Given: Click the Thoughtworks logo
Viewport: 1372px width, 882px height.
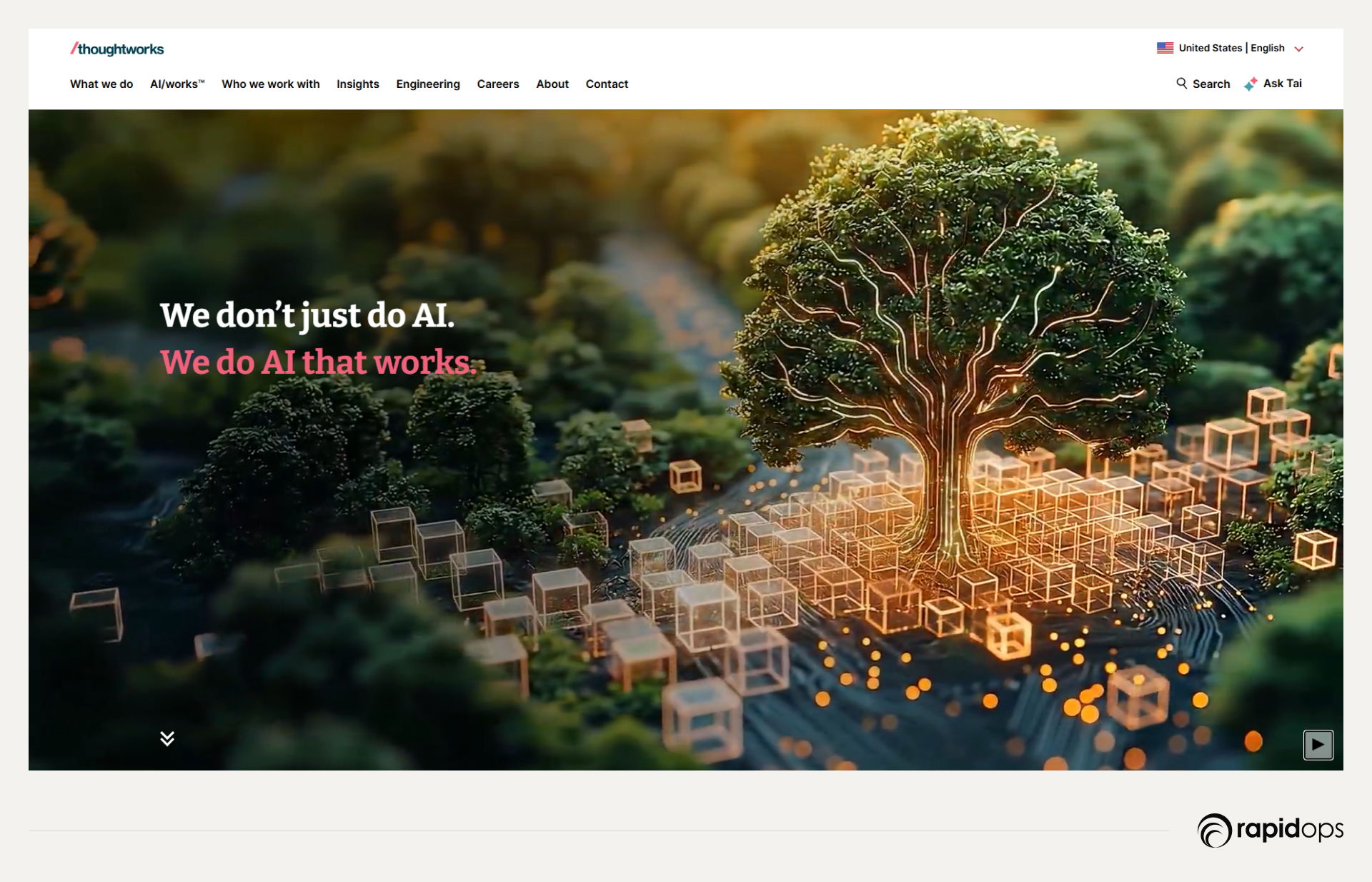Looking at the screenshot, I should (117, 49).
